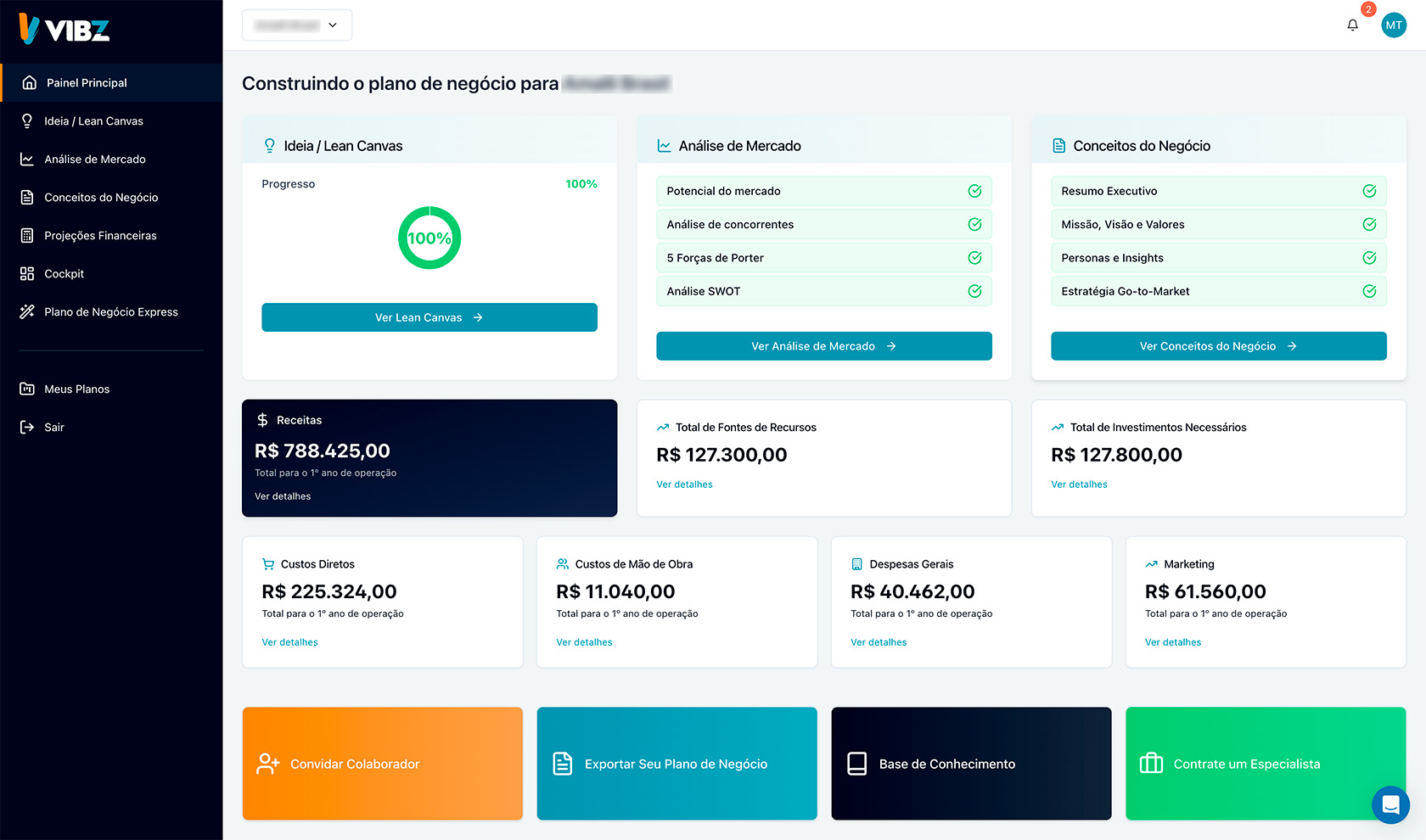This screenshot has height=840, width=1426.
Task: Click the check icon for Potencial do mercado
Action: (974, 190)
